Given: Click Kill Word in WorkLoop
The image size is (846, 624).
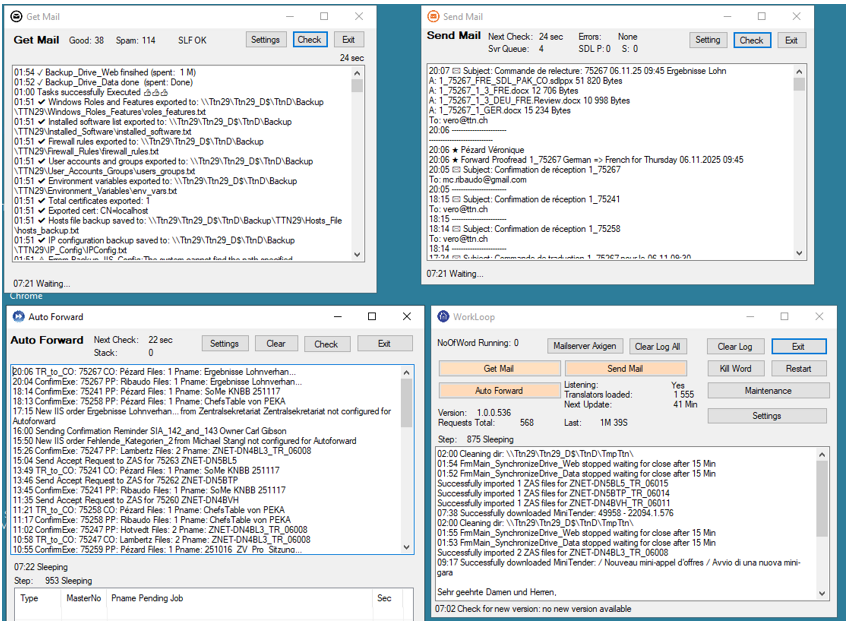Looking at the screenshot, I should (x=735, y=369).
